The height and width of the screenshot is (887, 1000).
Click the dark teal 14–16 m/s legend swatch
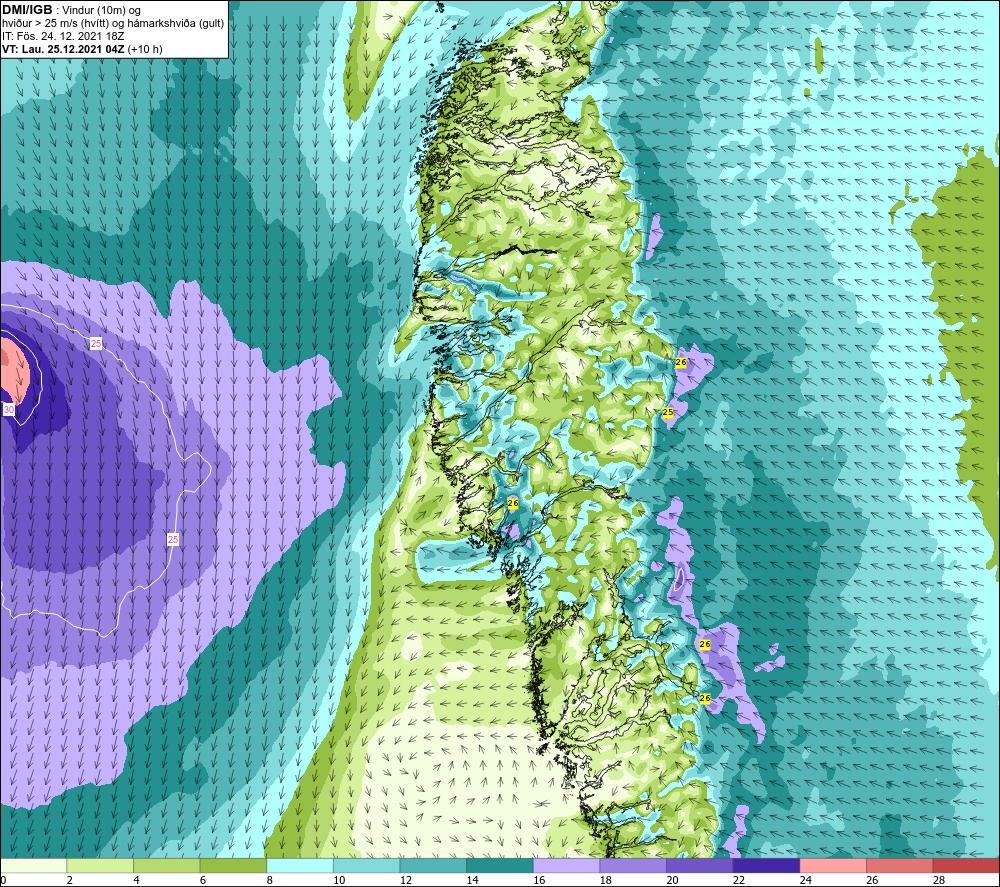(x=499, y=865)
